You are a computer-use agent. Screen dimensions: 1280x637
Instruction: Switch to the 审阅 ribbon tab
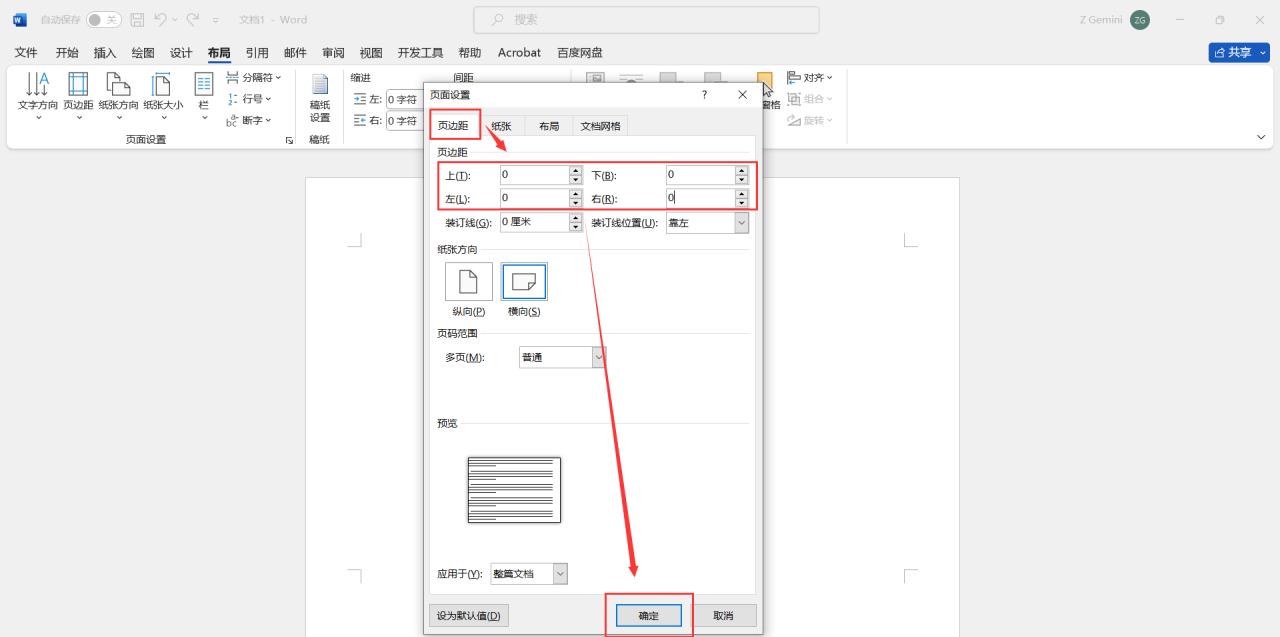tap(333, 52)
